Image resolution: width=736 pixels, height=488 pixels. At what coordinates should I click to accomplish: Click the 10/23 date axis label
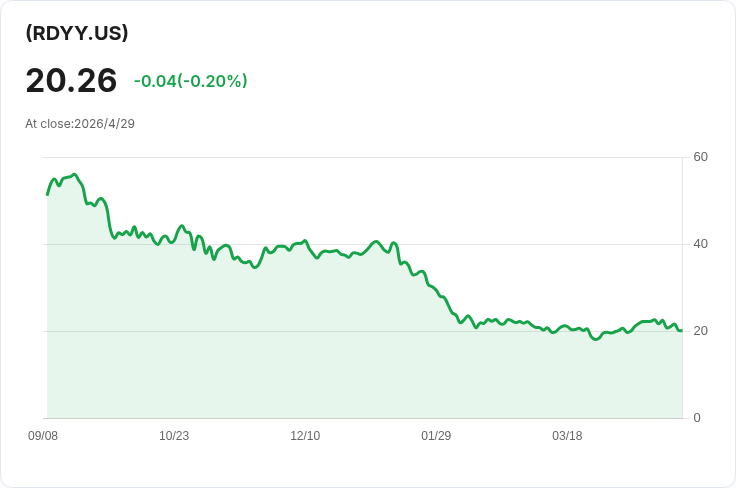(174, 436)
